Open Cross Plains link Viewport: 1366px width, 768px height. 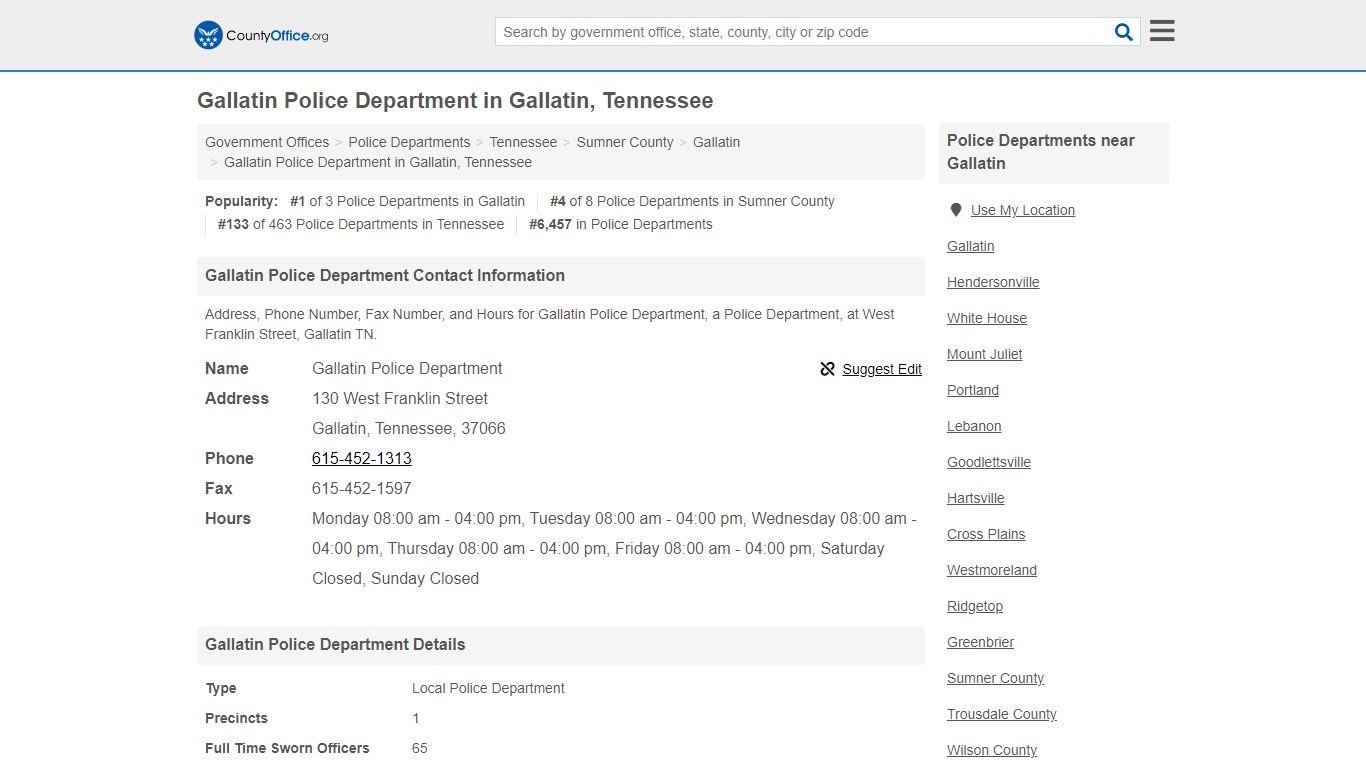986,534
